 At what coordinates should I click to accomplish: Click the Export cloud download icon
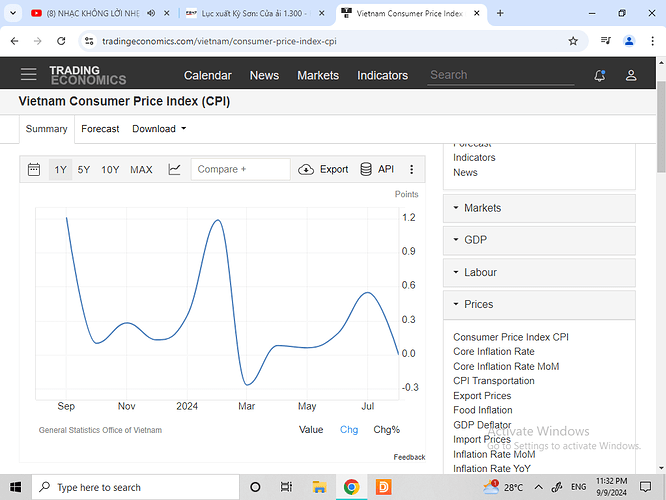(306, 169)
